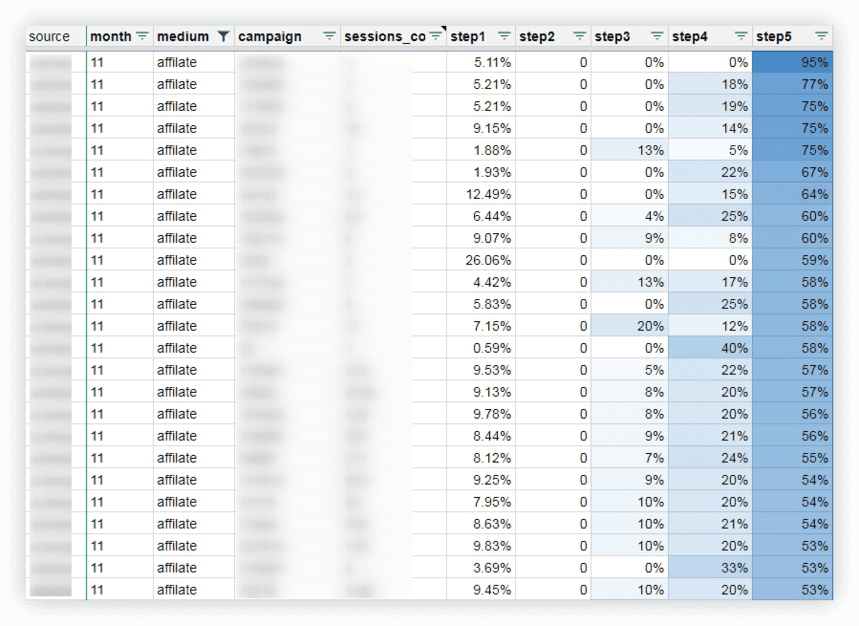Open the step3 column filter icon
859x626 pixels.
pos(656,37)
